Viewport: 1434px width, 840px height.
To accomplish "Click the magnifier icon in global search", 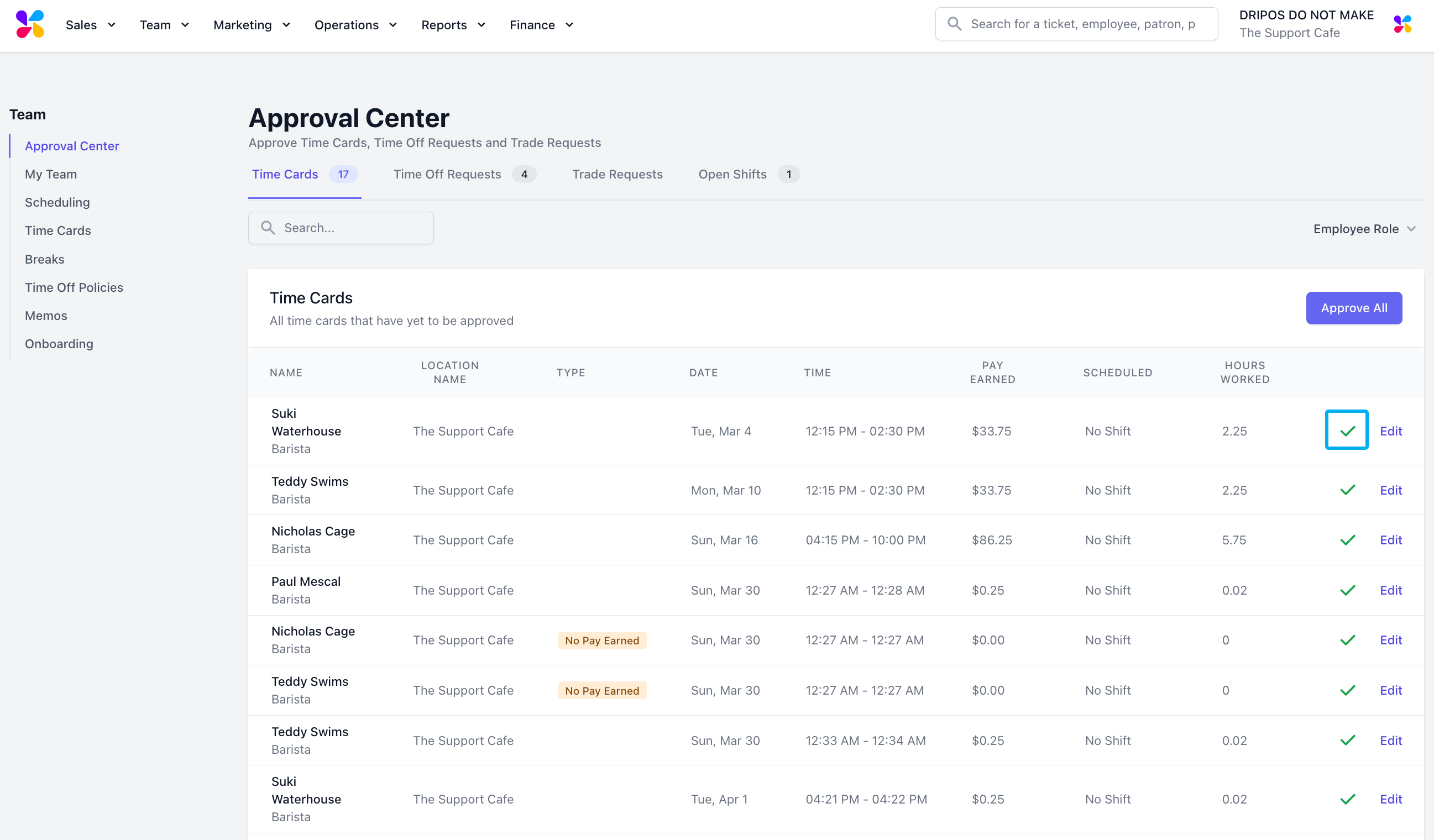I will tap(954, 24).
